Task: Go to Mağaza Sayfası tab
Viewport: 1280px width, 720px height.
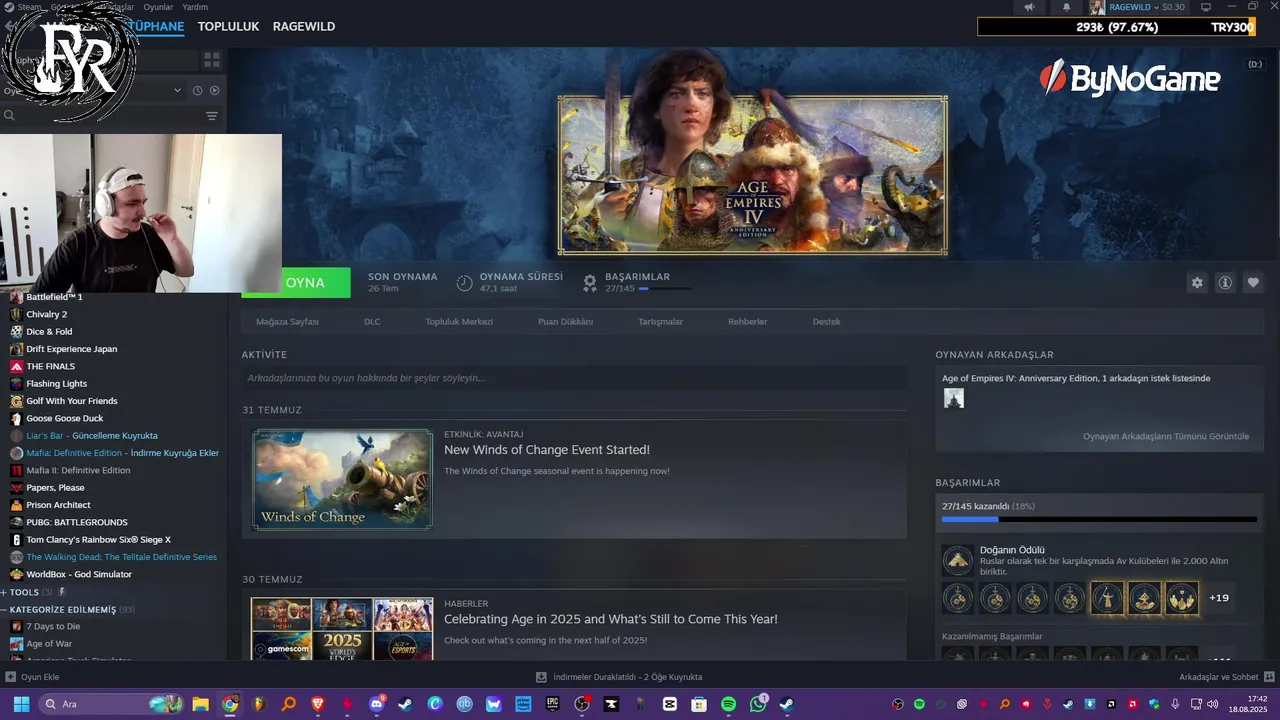Action: click(287, 322)
